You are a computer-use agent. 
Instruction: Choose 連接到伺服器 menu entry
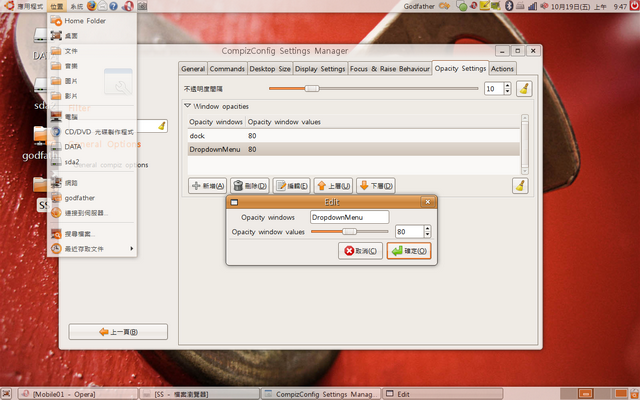coord(92,213)
